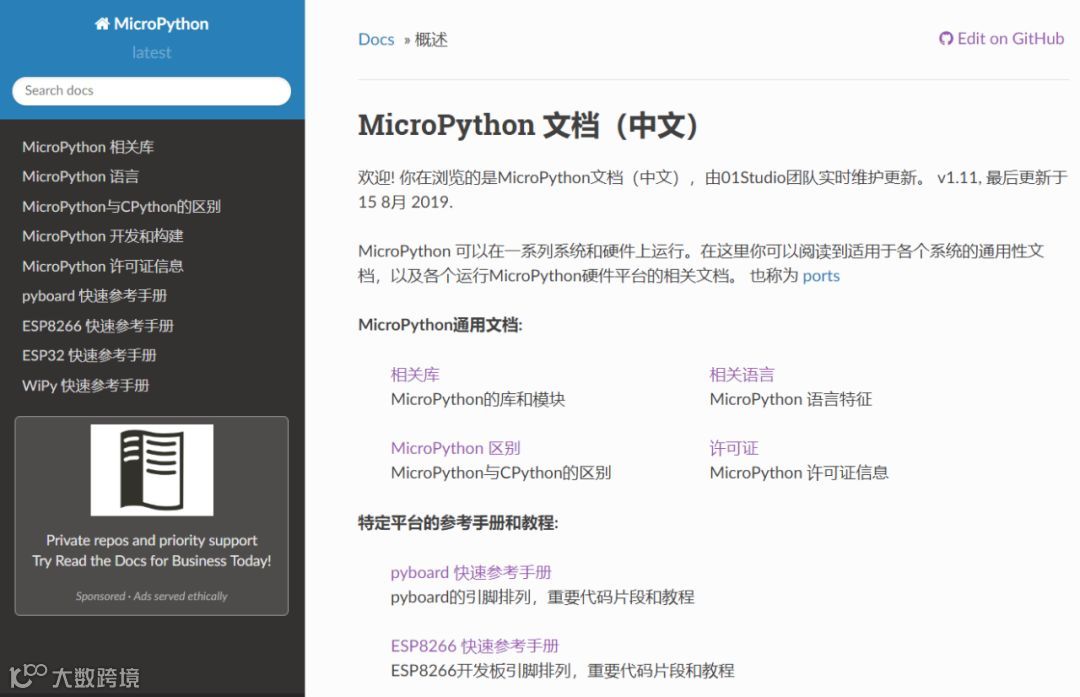The image size is (1080, 697).
Task: Click the text 'MicroPython 语言特征'
Action: 791,399
